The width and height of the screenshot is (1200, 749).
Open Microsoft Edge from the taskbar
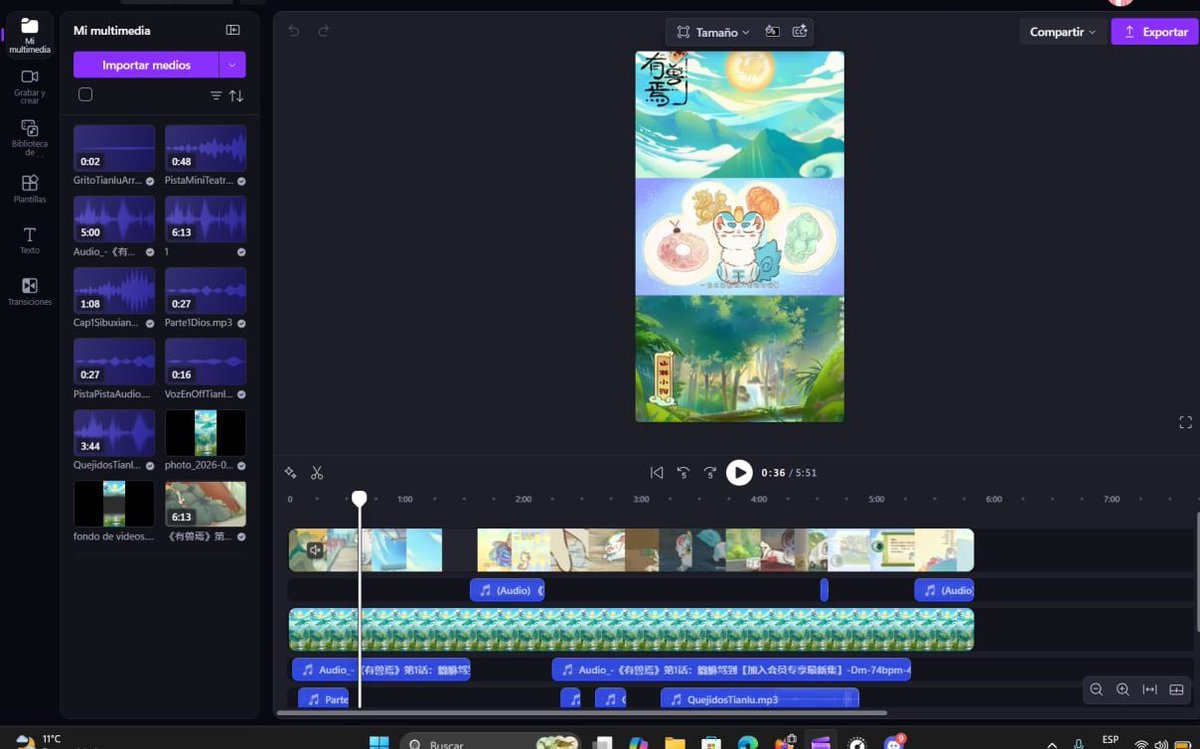point(747,743)
